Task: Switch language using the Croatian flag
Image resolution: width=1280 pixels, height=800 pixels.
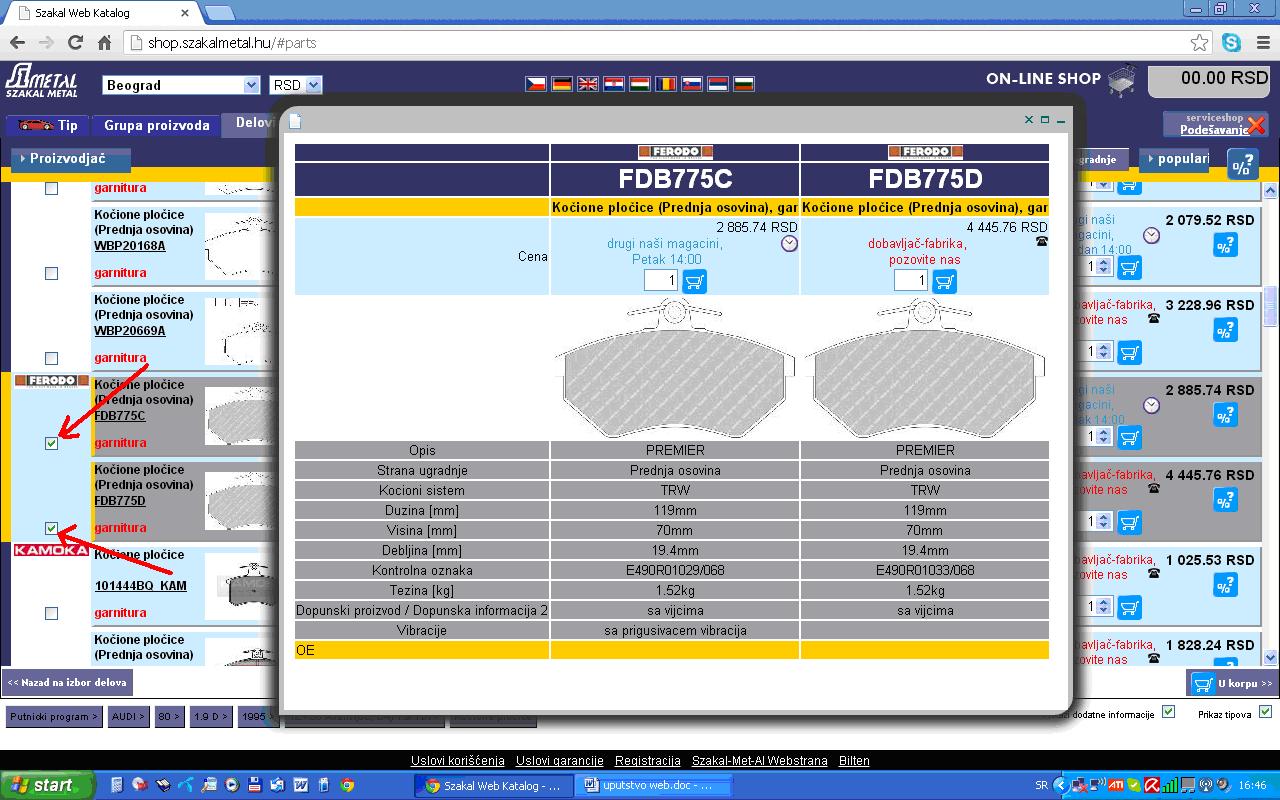Action: pos(614,84)
